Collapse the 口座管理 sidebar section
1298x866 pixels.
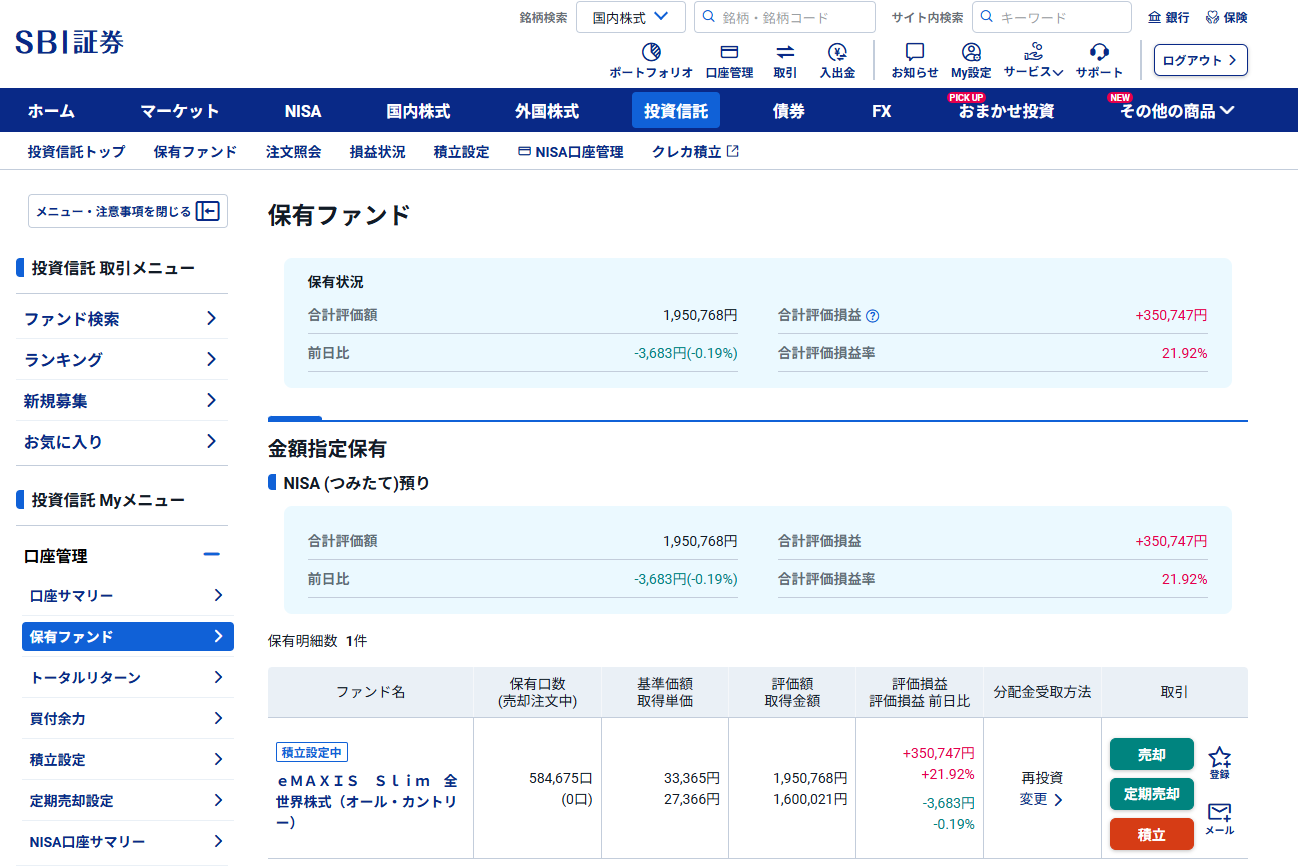coord(211,555)
